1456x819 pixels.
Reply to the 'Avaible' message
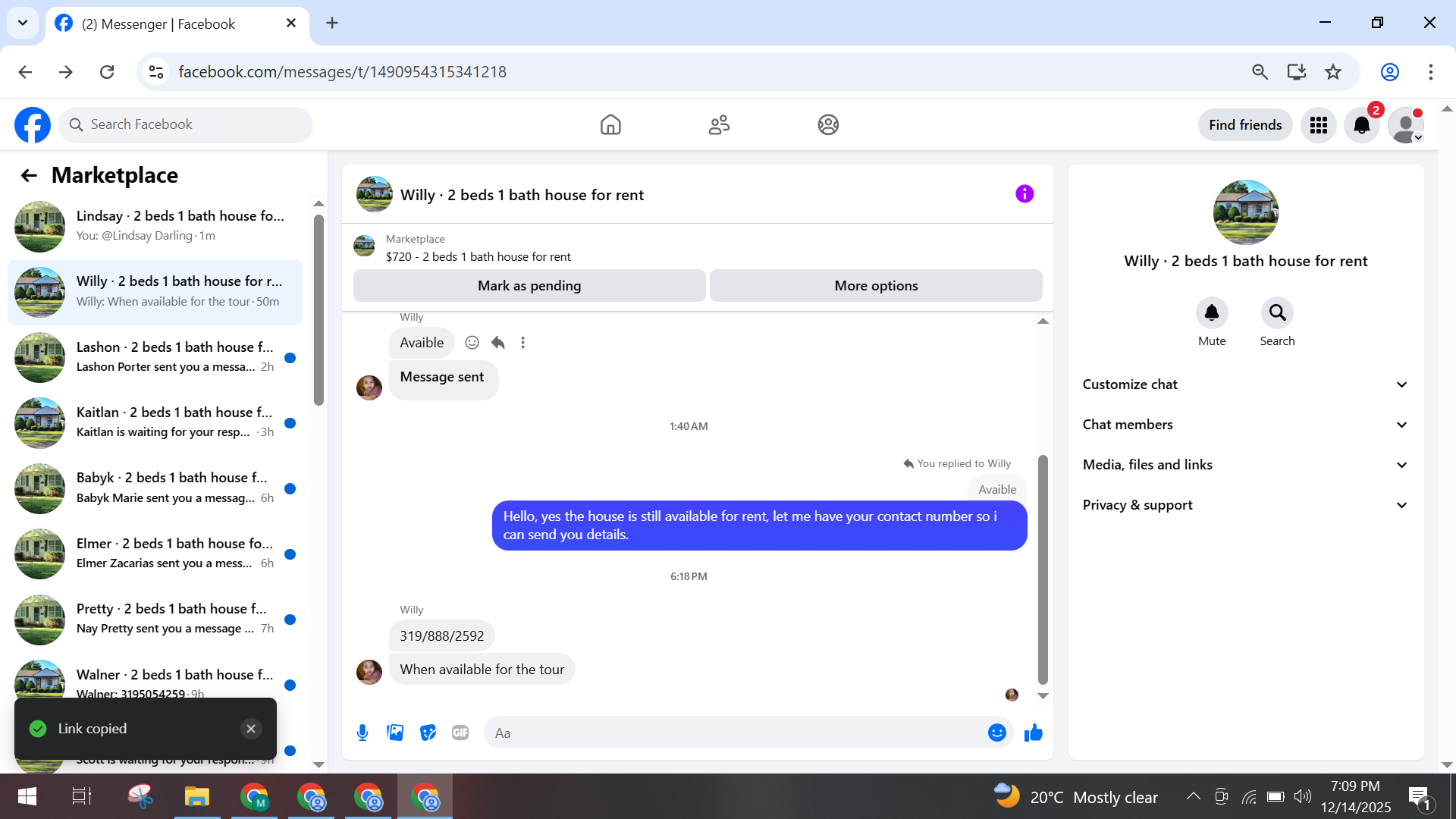pyautogui.click(x=497, y=343)
